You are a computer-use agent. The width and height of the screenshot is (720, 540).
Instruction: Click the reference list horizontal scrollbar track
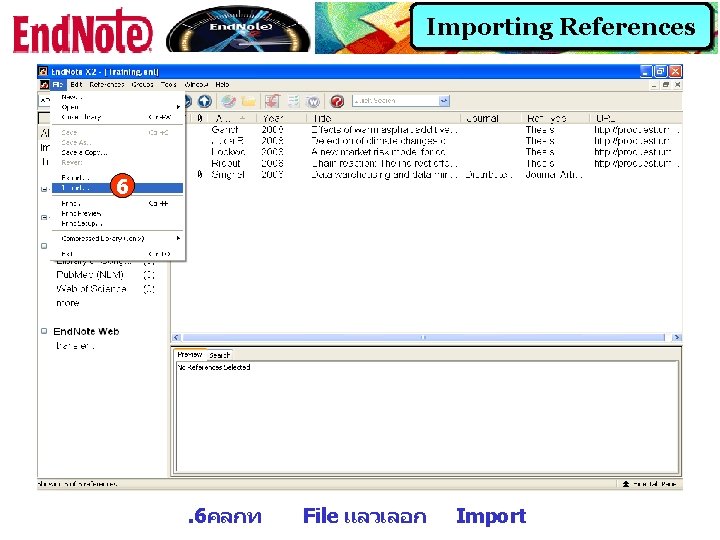coord(423,337)
